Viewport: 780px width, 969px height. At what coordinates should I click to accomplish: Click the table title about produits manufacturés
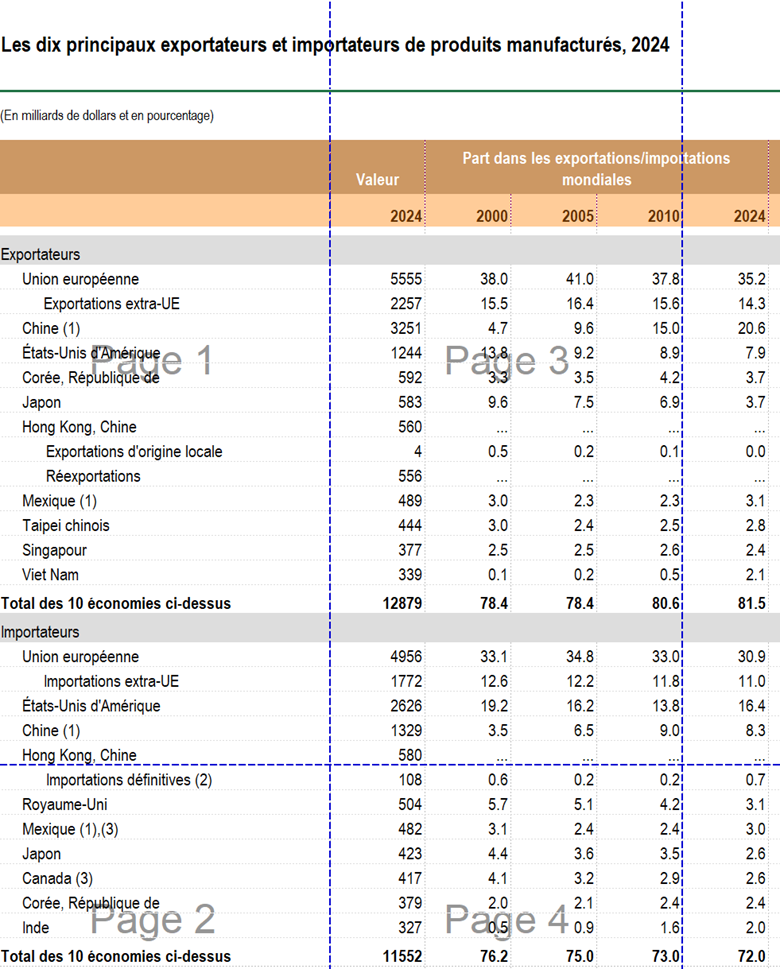click(x=335, y=46)
